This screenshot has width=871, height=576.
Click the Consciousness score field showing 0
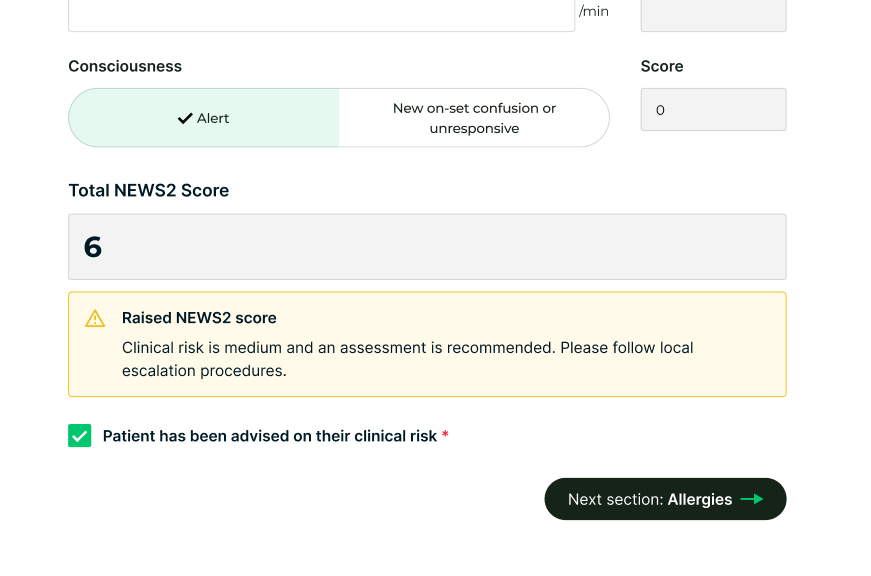click(713, 110)
